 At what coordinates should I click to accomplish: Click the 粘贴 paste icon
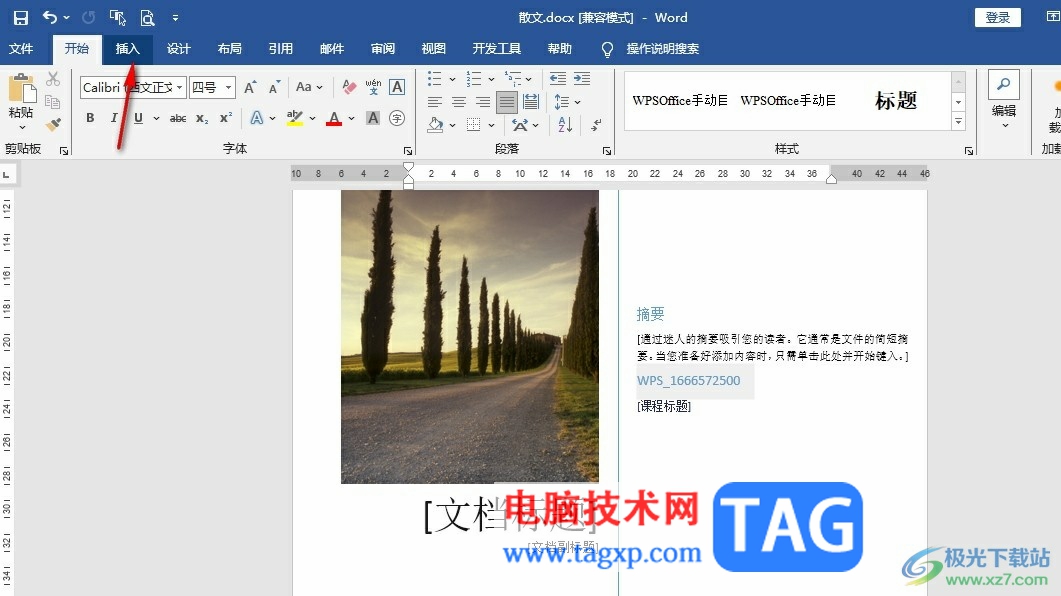point(21,89)
